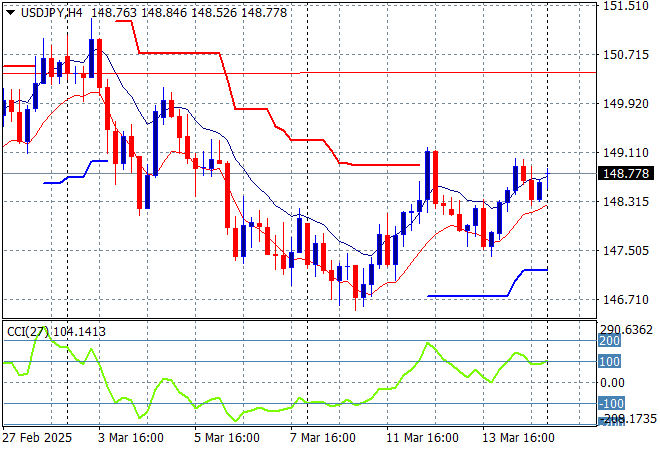This screenshot has width=660, height=450.
Task: Click the 150.715 price axis label
Action: pos(627,55)
